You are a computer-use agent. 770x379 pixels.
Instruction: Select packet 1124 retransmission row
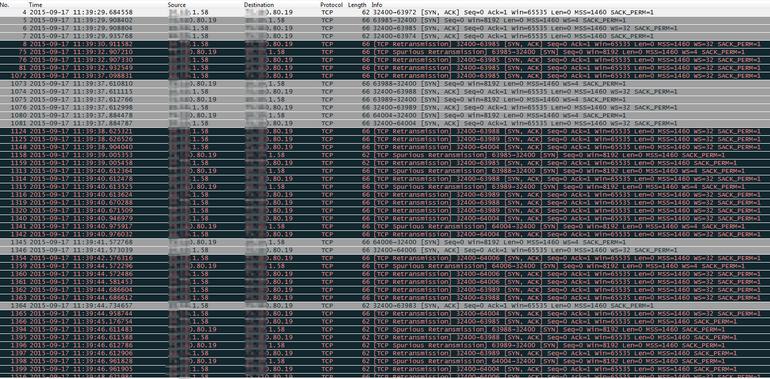385,131
